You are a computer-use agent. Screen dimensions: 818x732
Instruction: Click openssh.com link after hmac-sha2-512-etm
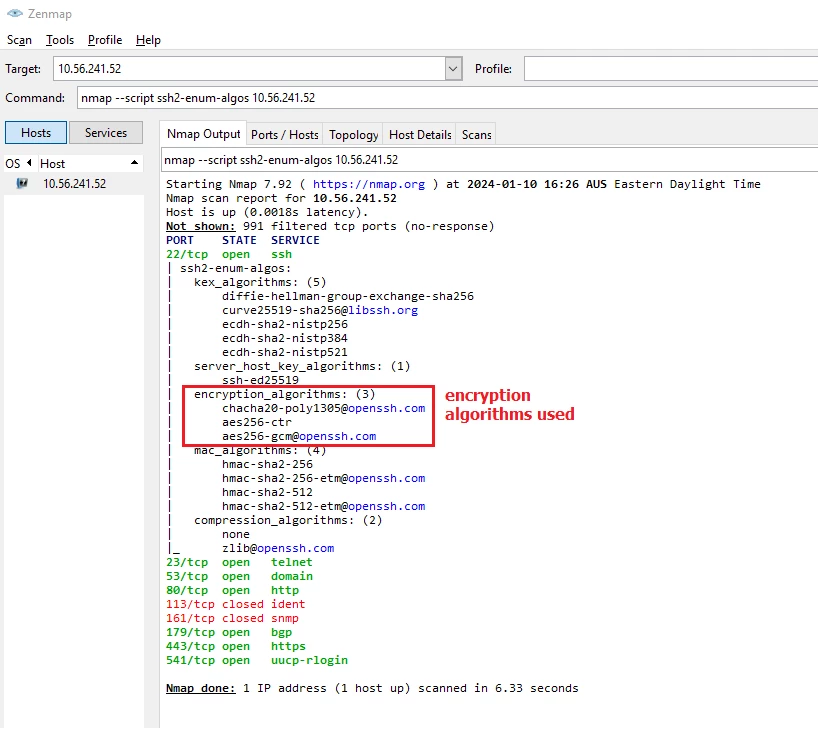pos(387,507)
